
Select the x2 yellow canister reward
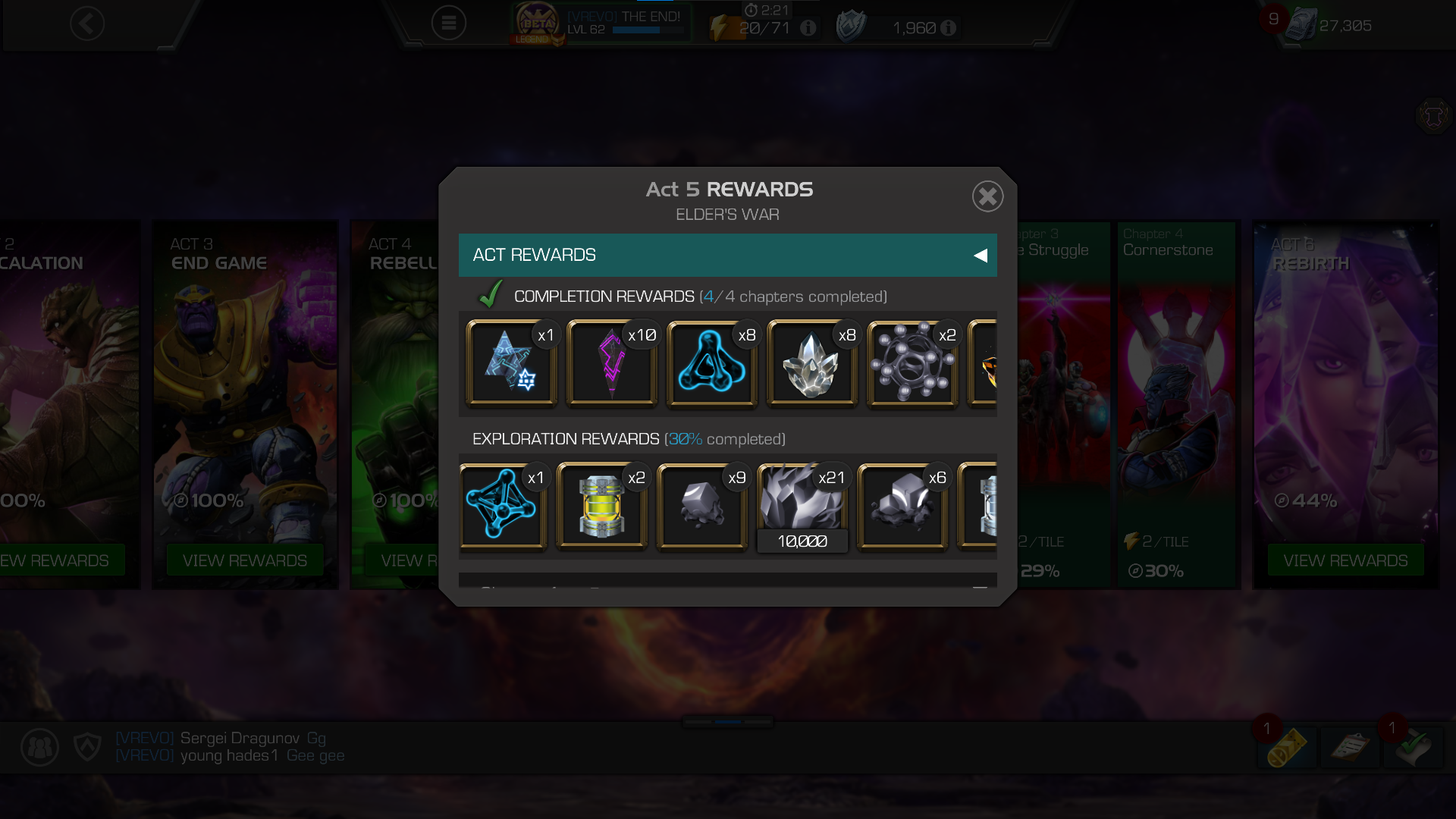[602, 506]
